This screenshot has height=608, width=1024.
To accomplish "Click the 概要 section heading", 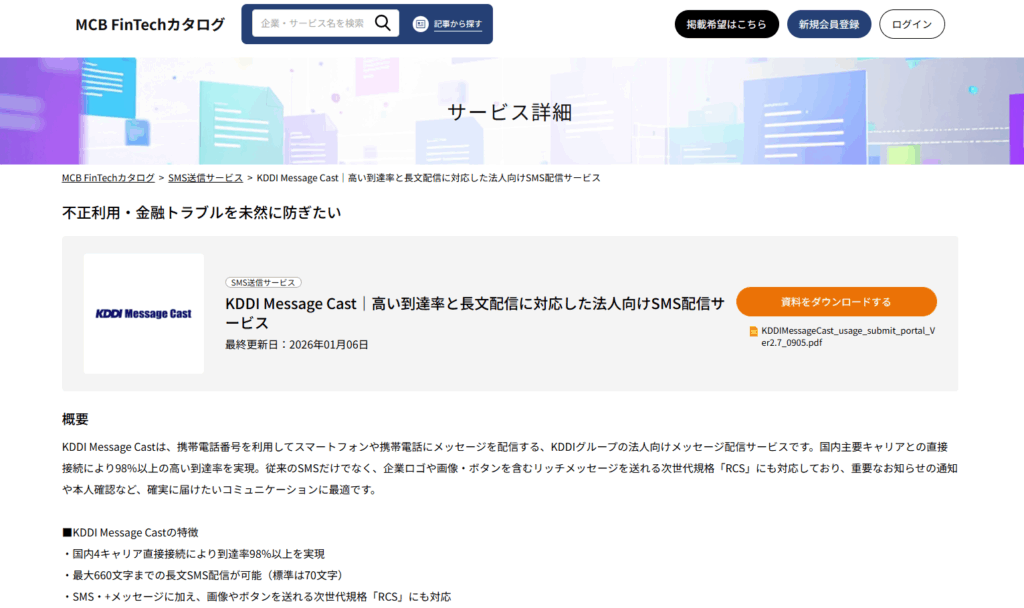I will click(x=76, y=418).
